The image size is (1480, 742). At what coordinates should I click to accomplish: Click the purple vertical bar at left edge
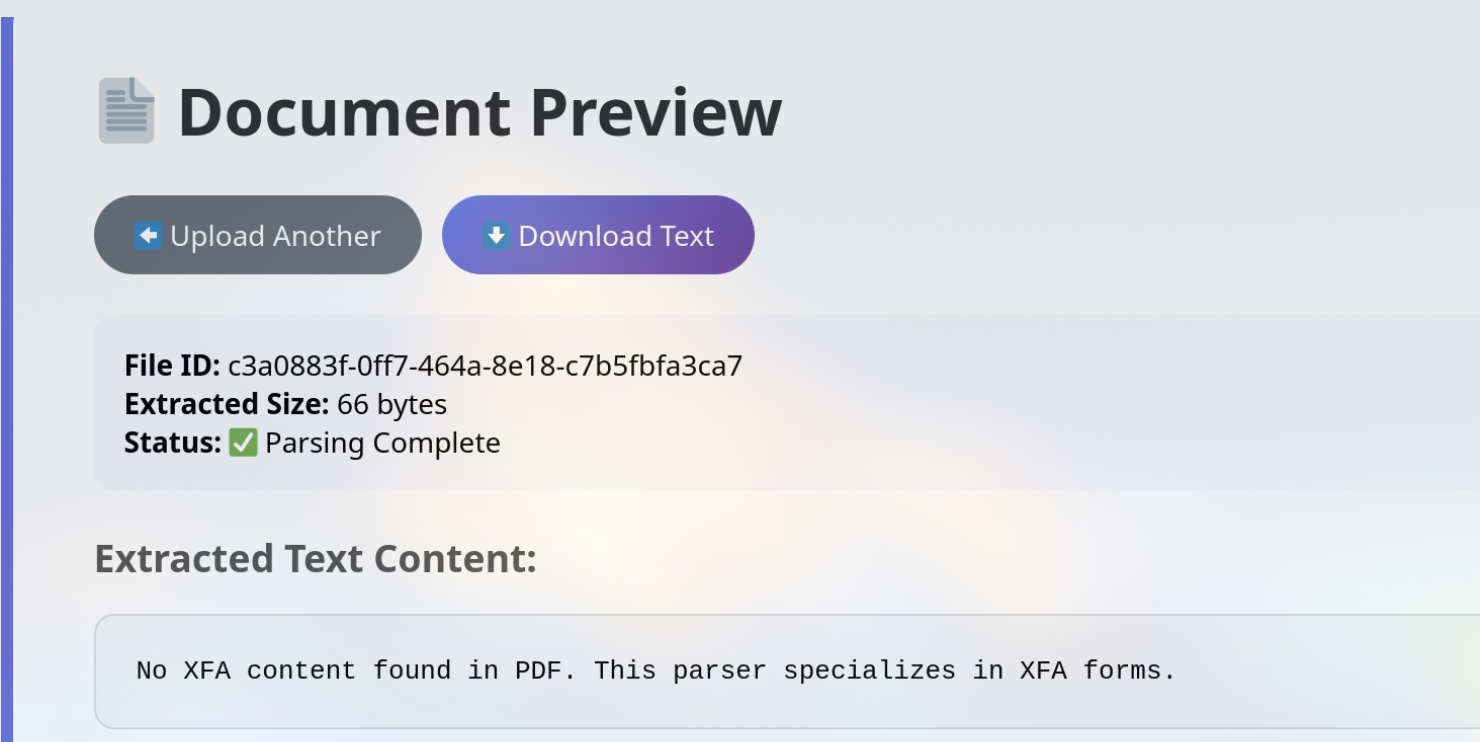[x=7, y=379]
